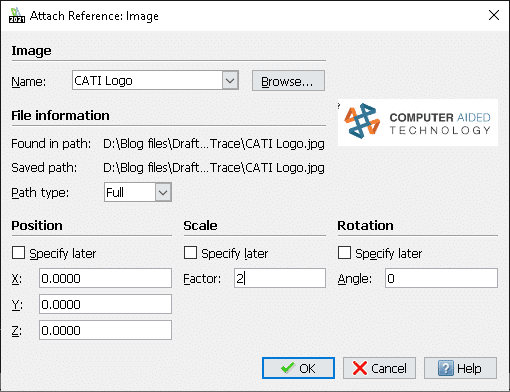Click the Browse... button

pyautogui.click(x=288, y=81)
